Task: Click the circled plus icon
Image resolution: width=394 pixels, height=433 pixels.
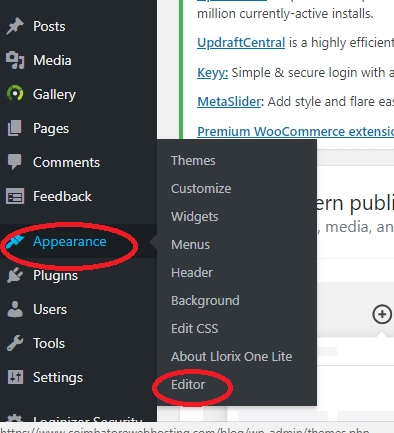Action: click(382, 314)
